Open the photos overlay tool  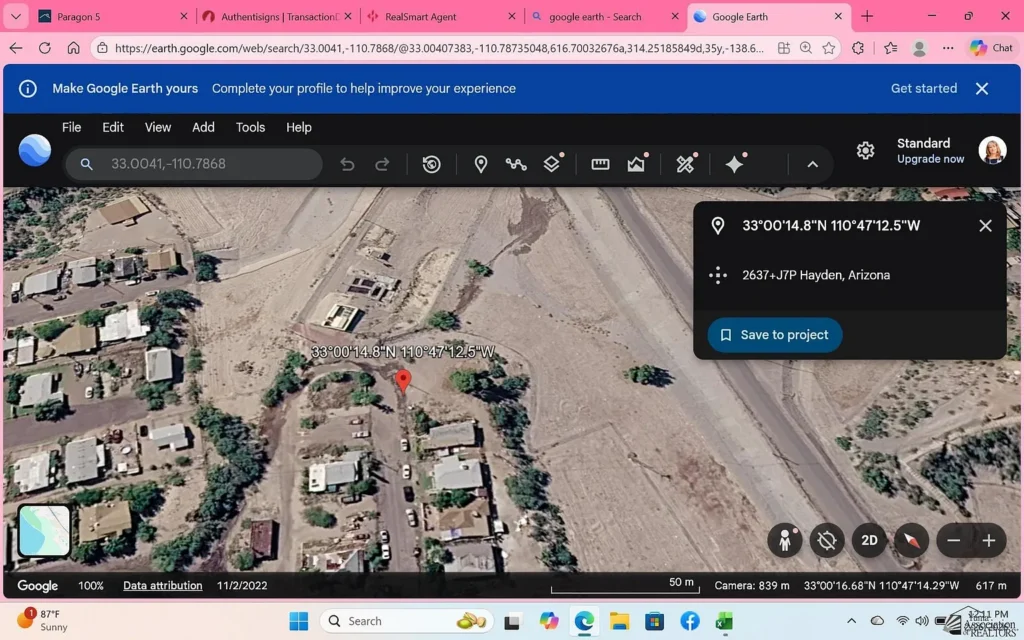[636, 164]
